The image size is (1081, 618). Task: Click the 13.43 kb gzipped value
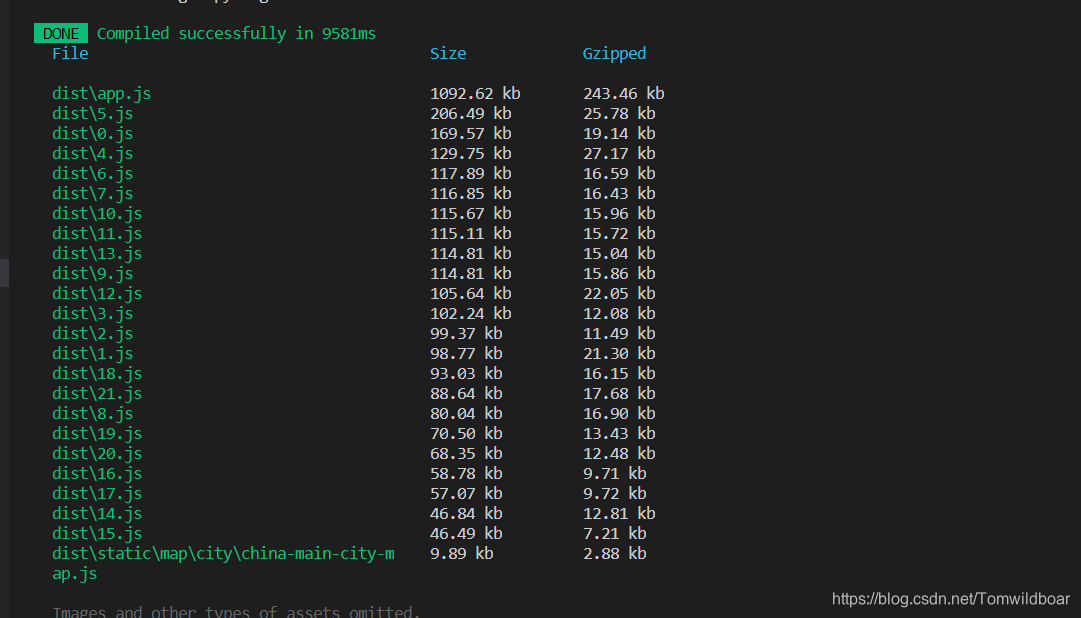[619, 433]
